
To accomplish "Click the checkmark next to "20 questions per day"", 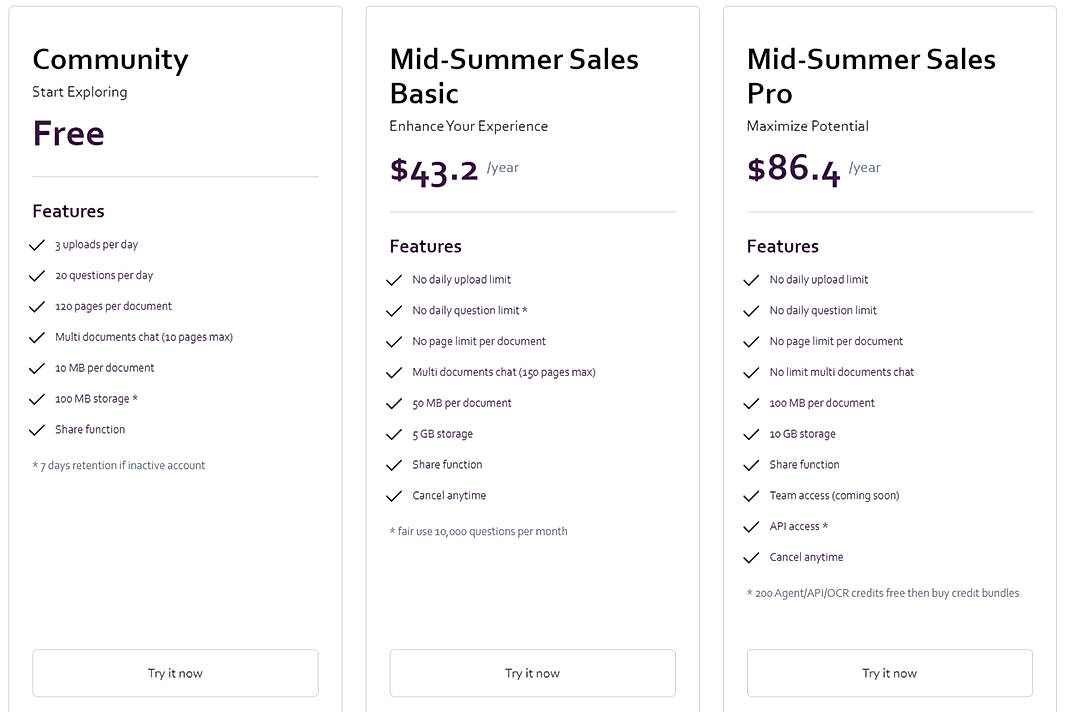I will (x=36, y=275).
